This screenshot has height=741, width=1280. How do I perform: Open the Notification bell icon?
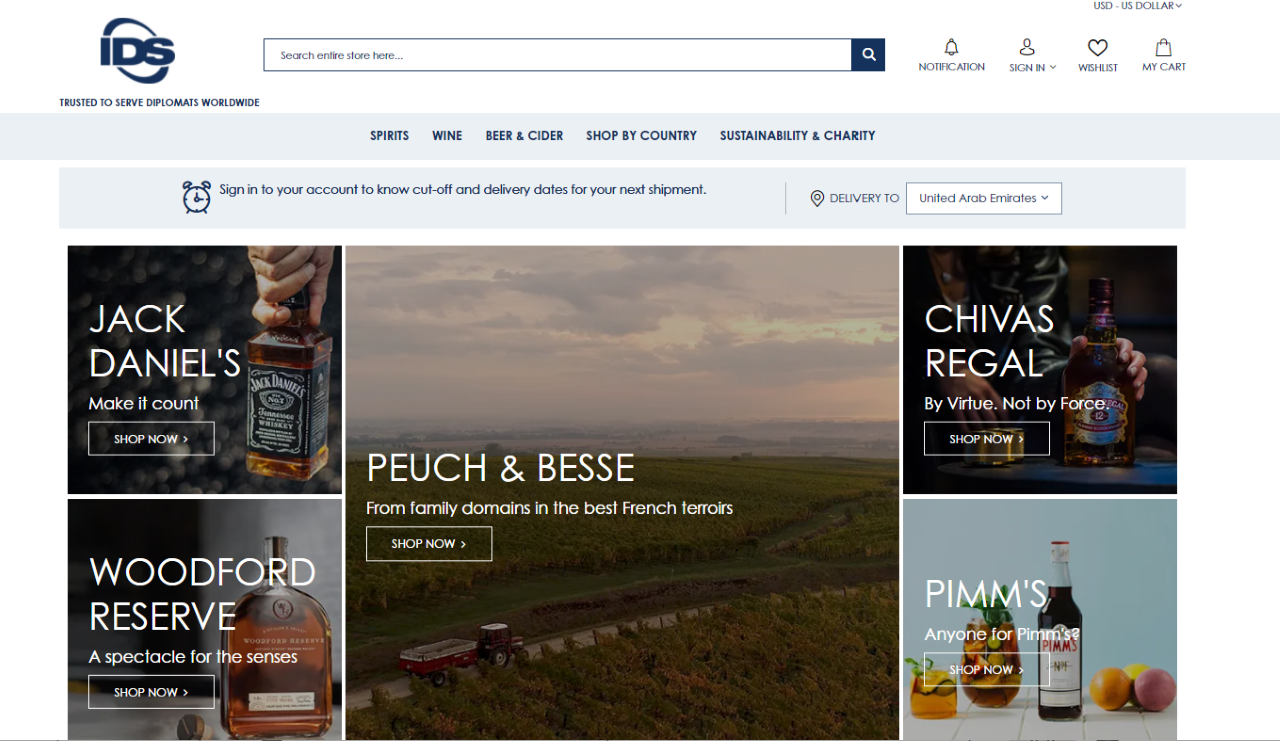coord(951,47)
